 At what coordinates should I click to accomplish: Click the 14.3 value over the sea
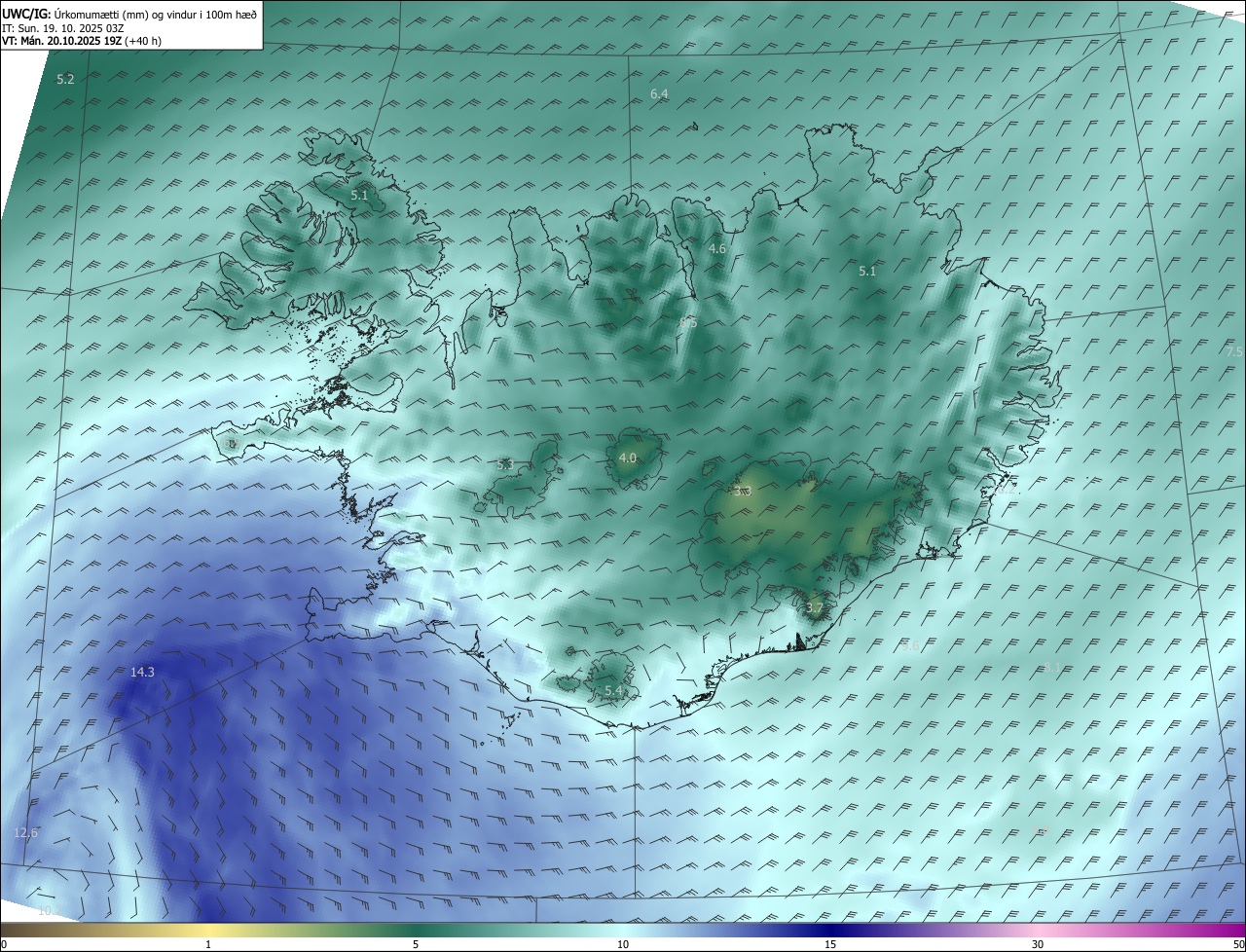142,672
